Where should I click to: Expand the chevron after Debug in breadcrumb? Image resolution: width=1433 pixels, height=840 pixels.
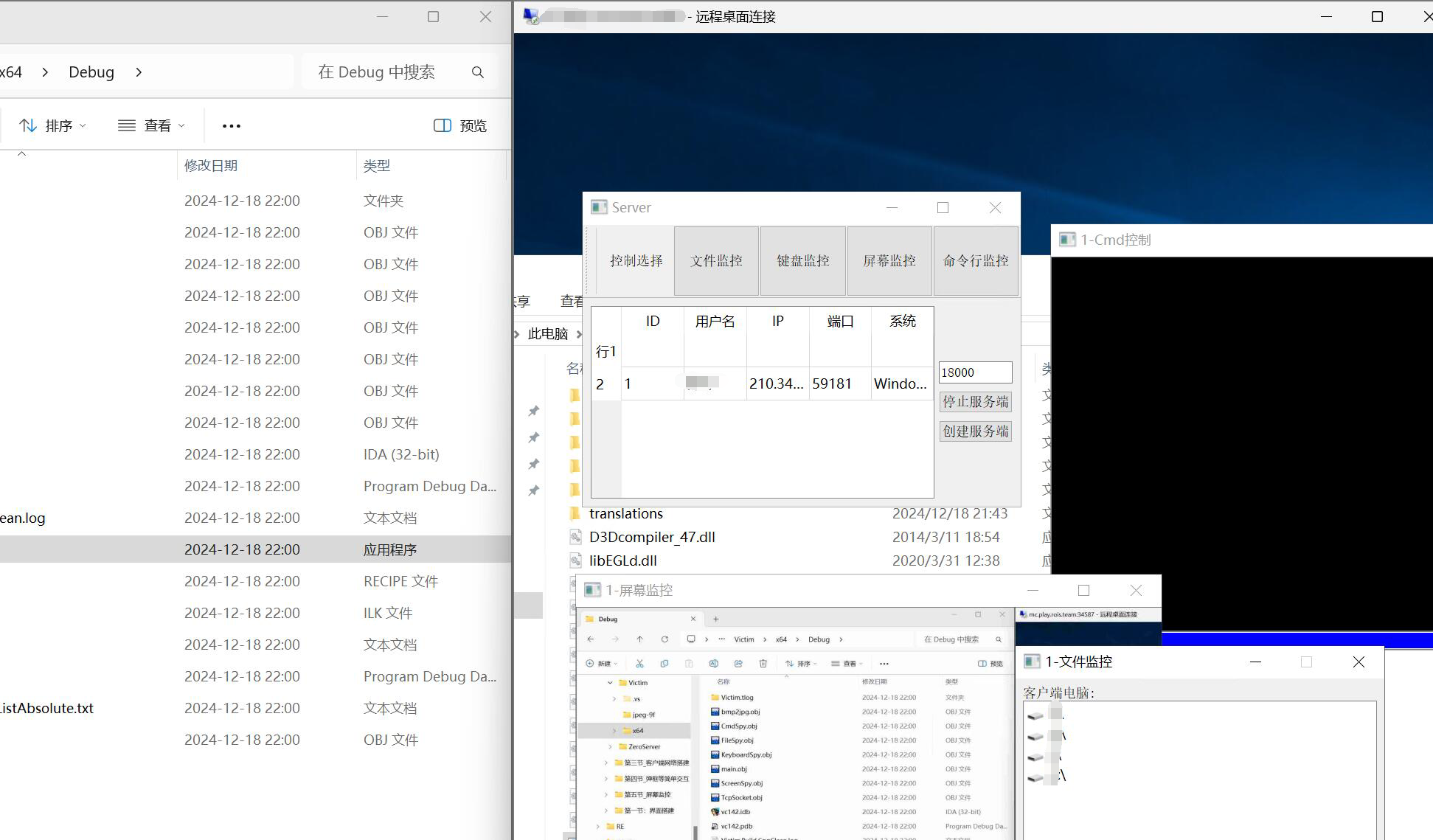(139, 72)
